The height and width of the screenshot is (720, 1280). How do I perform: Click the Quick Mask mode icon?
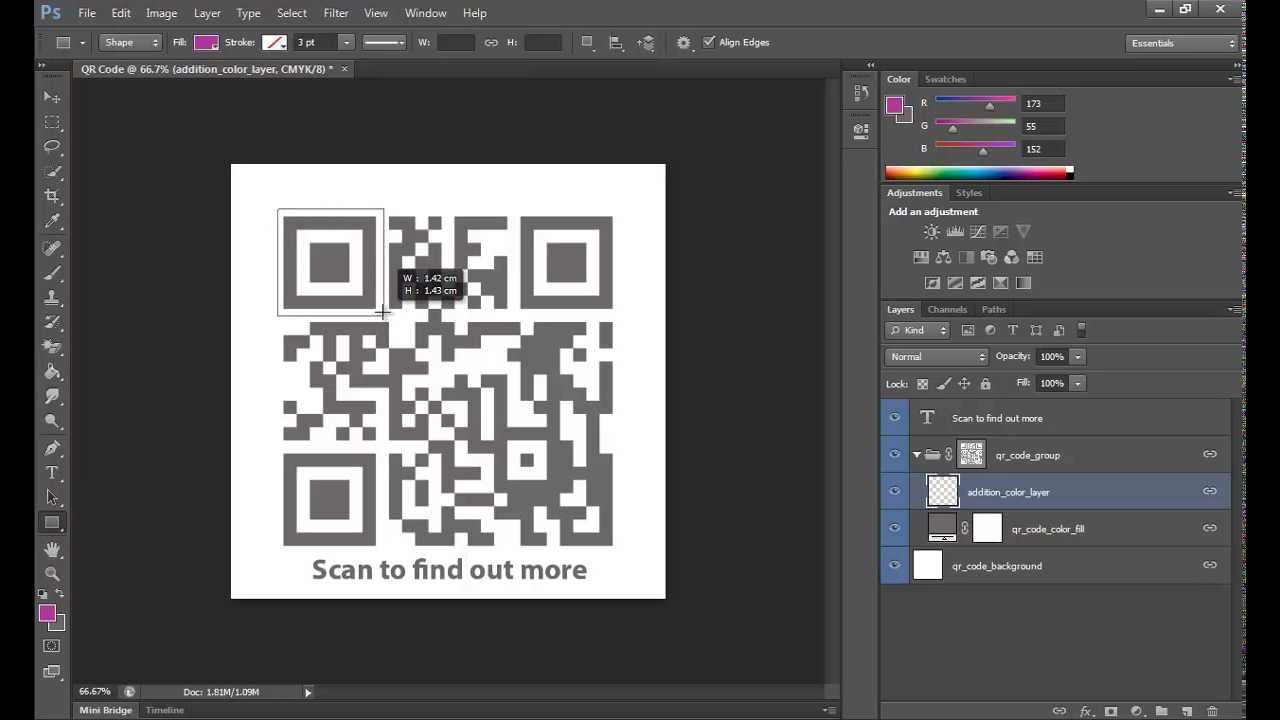coord(52,646)
